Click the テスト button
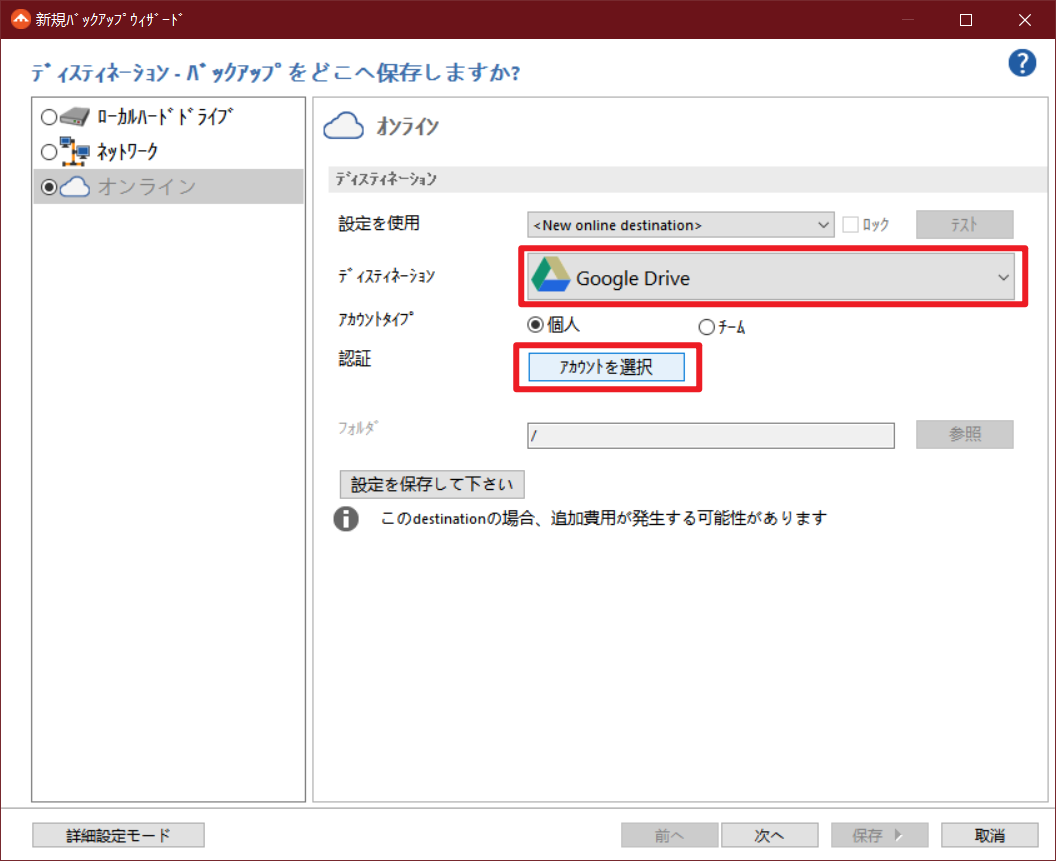Image resolution: width=1056 pixels, height=861 pixels. point(964,224)
